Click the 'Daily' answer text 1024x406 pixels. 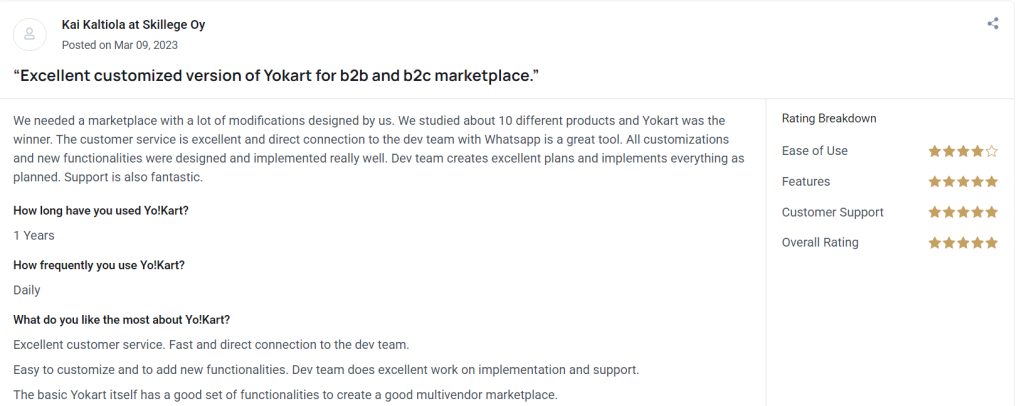click(27, 290)
